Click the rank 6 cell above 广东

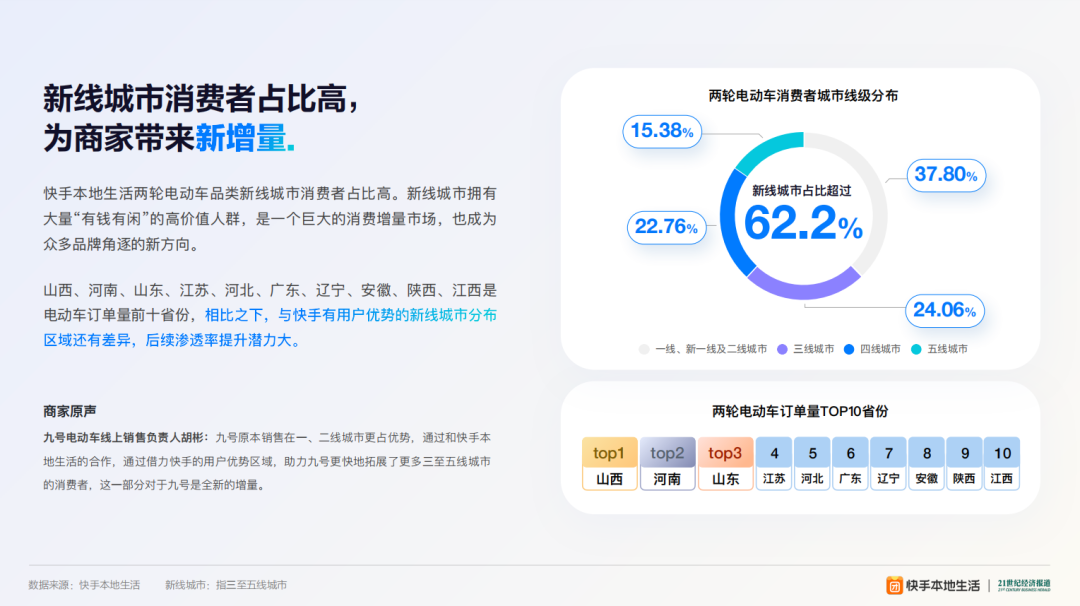click(850, 453)
